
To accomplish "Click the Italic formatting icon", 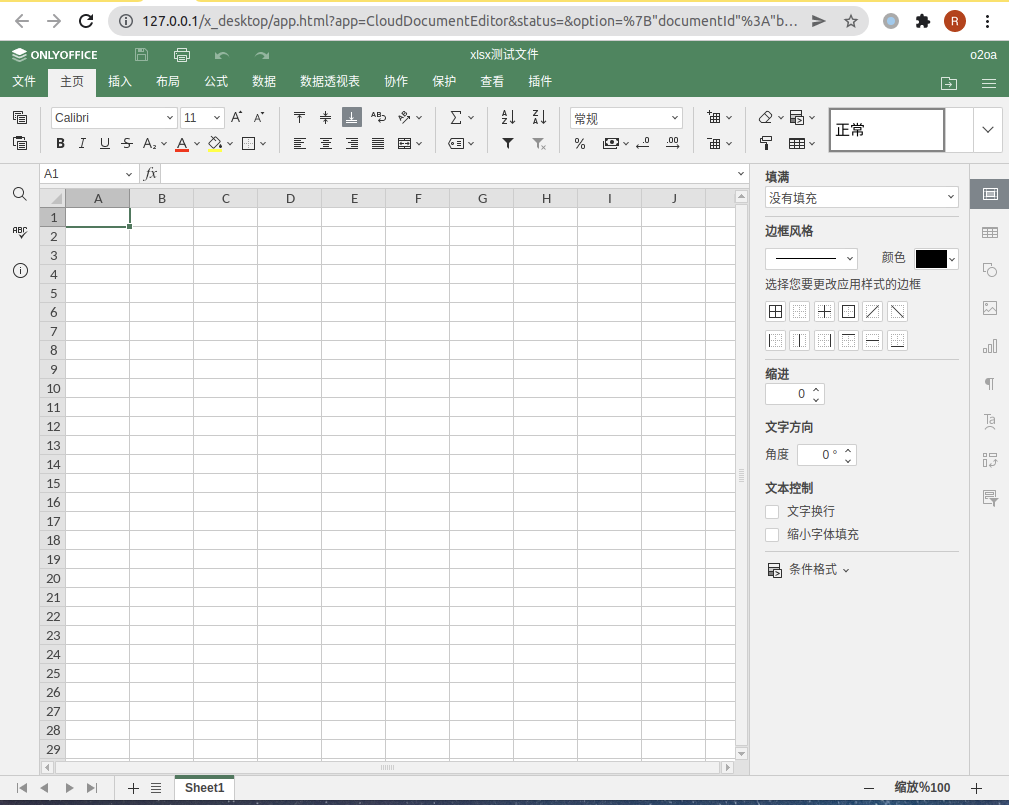I will tap(82, 144).
